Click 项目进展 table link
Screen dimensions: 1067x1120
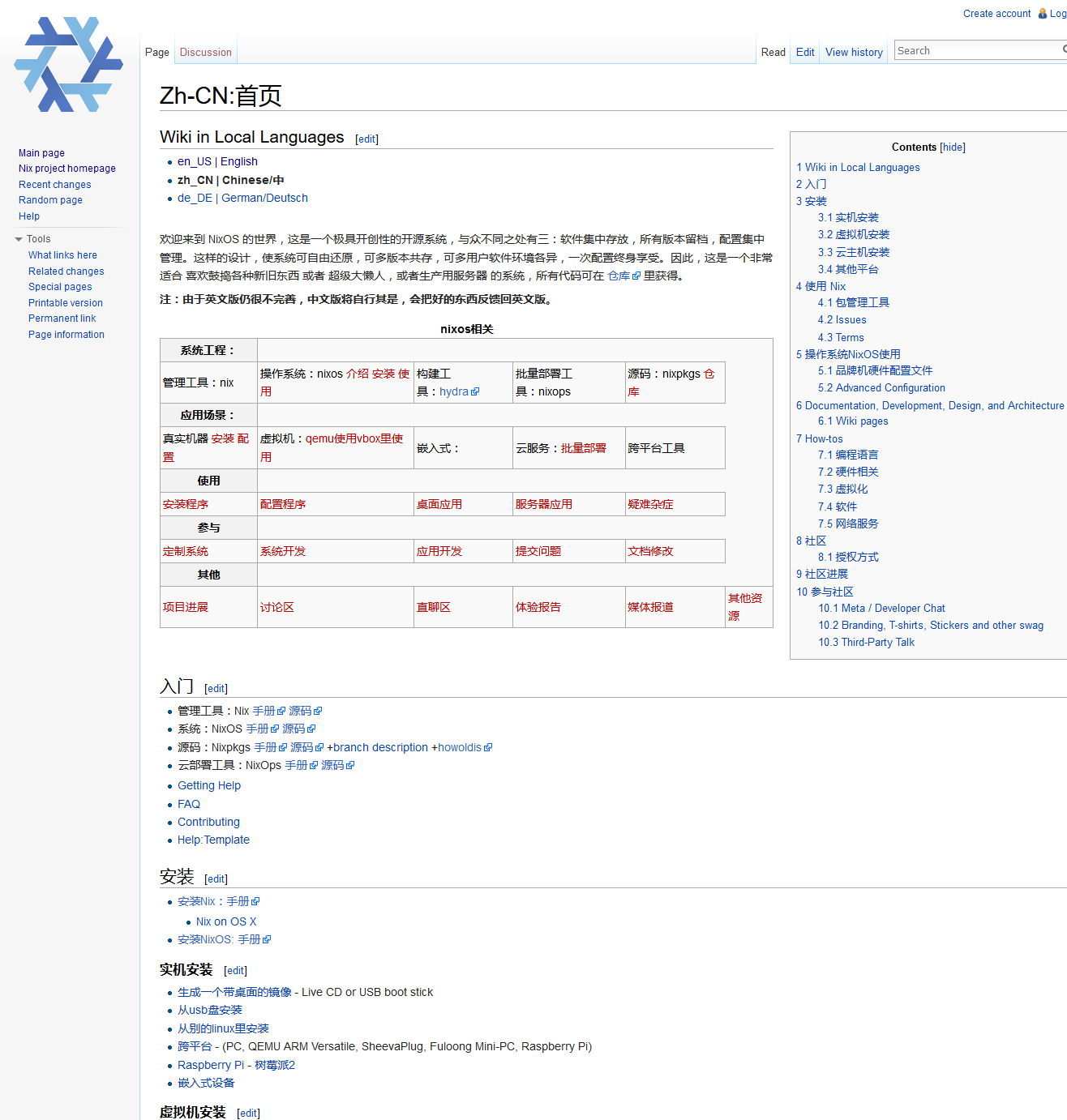(x=185, y=607)
